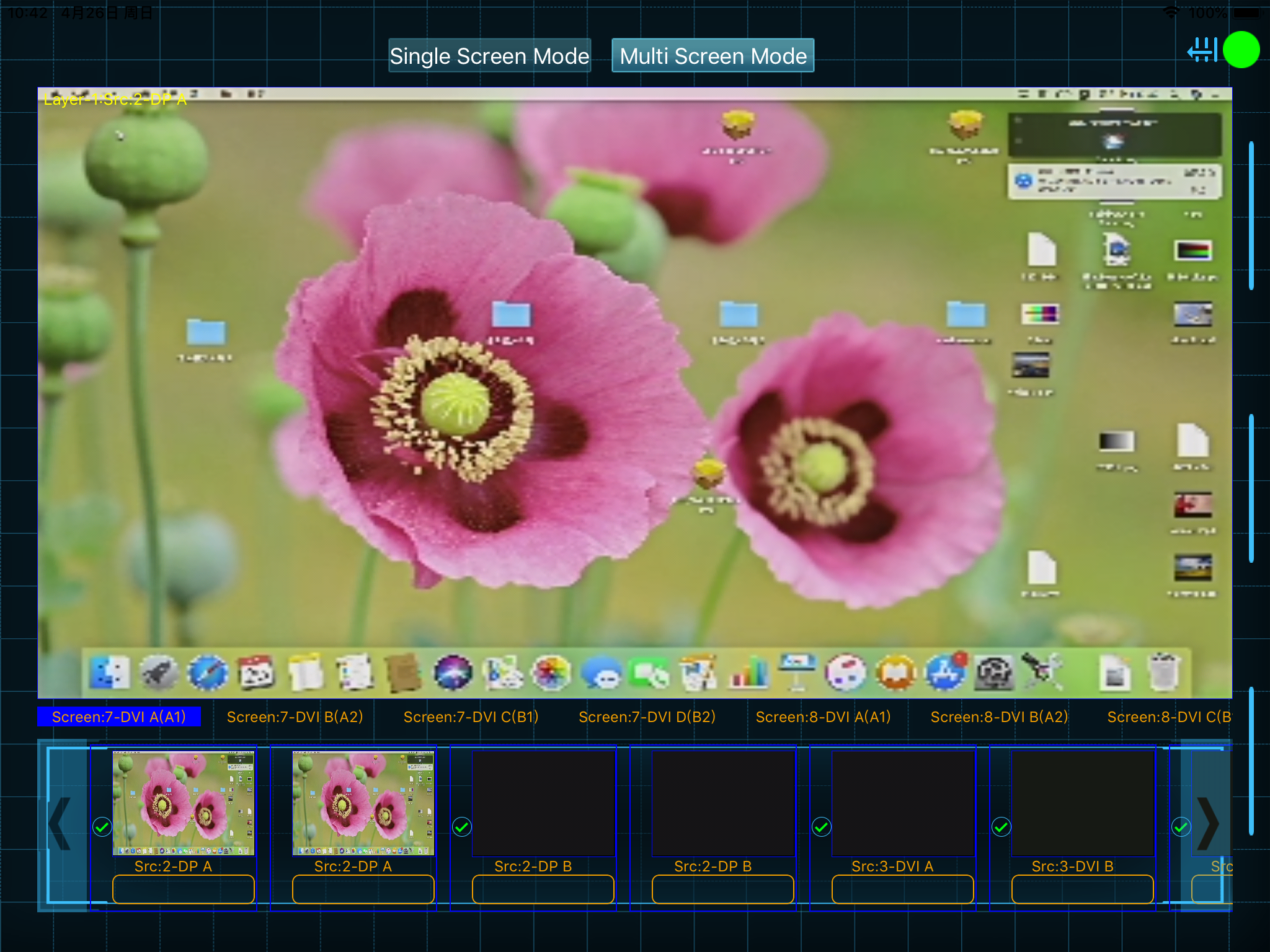Tap the Wi-Fi icon in the status bar
This screenshot has width=1270, height=952.
[x=1170, y=12]
